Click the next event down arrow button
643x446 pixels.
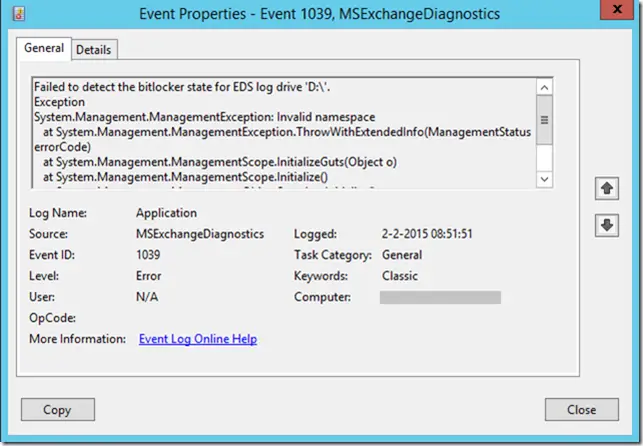(x=607, y=225)
